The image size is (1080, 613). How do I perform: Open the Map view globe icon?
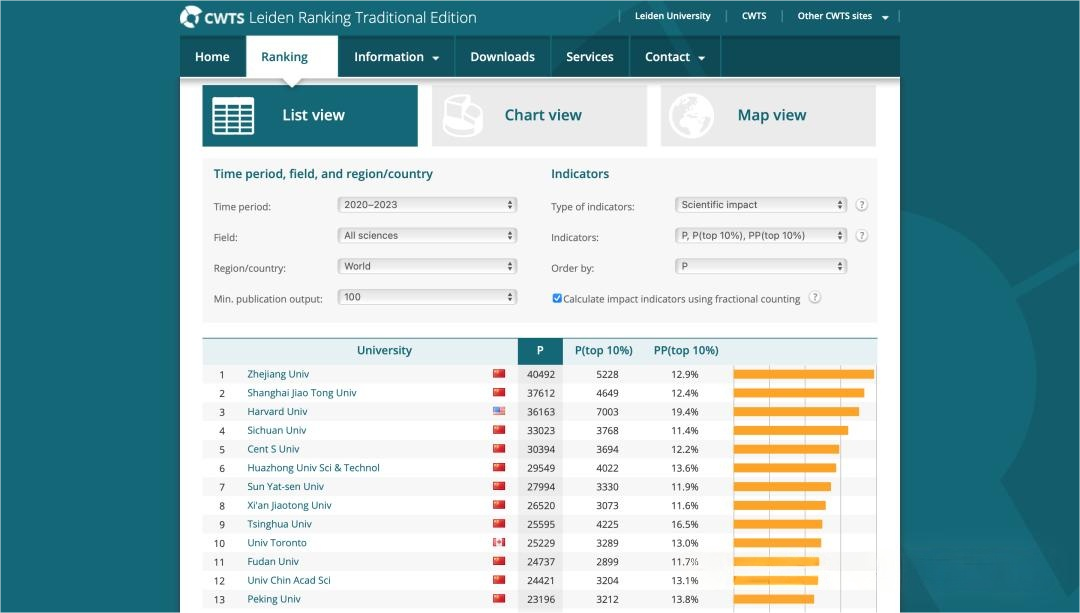[x=691, y=116]
